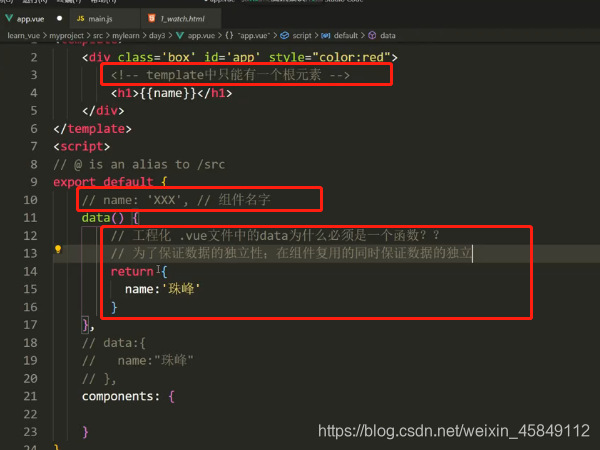The image size is (600, 450).
Task: Open the 1_watch.html editor tab
Action: tap(181, 18)
